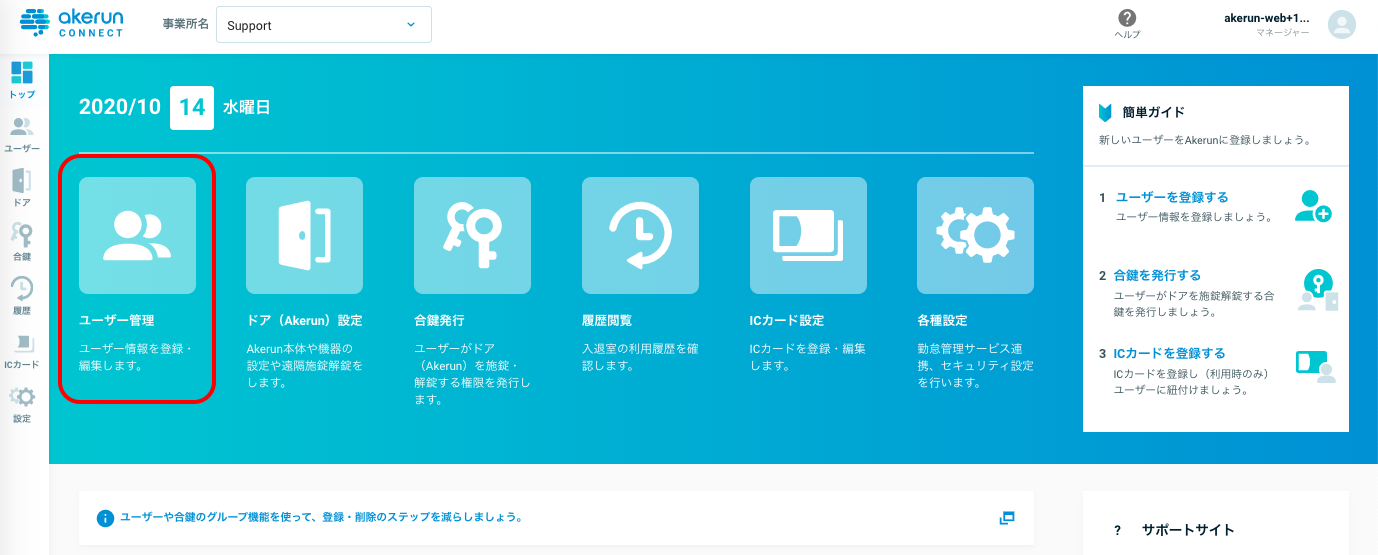The width and height of the screenshot is (1378, 555).
Task: Open the ICカード設定 card tile
Action: [808, 236]
